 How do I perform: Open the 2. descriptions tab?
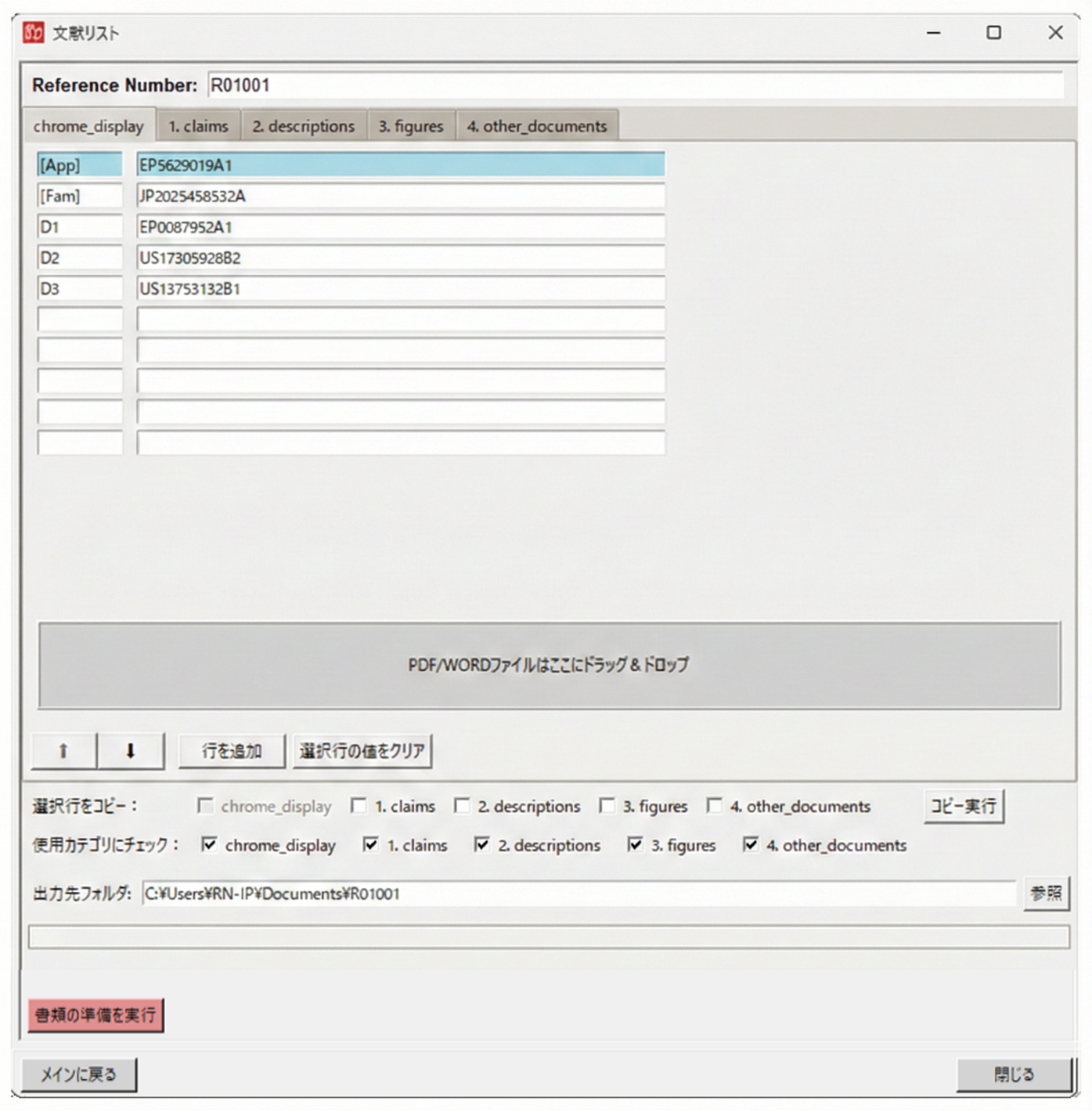pyautogui.click(x=303, y=126)
